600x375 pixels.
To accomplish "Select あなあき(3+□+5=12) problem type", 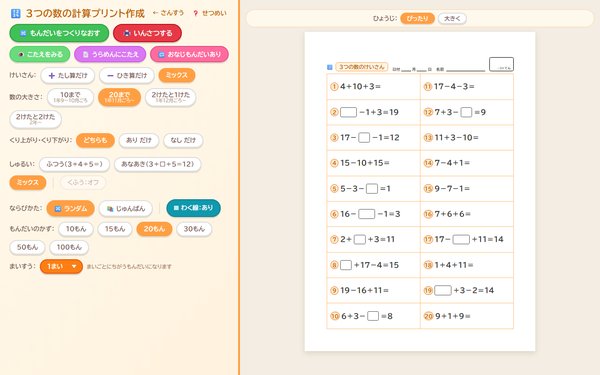I will tap(158, 164).
